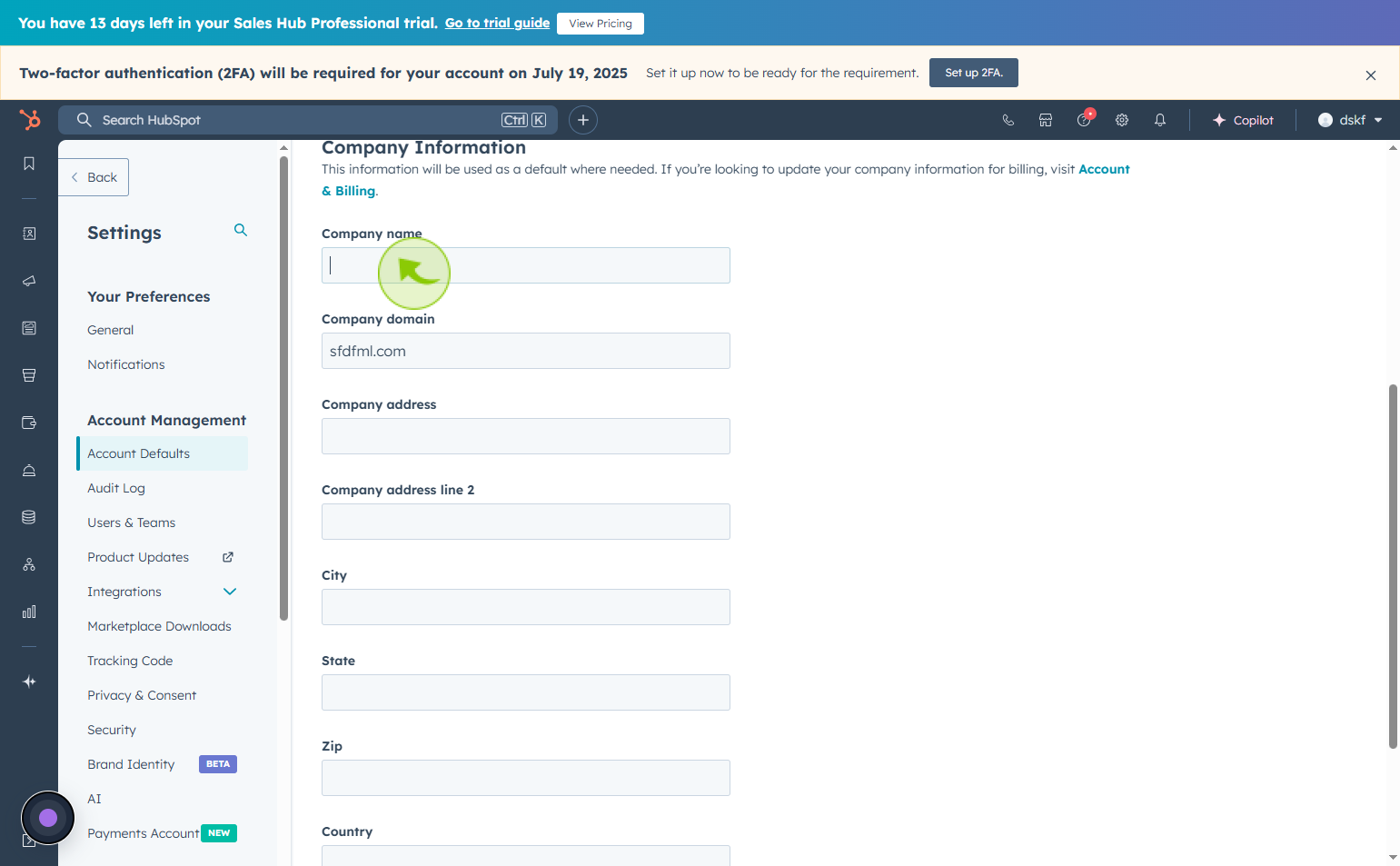Open the Reporting bar chart icon
1400x866 pixels.
tap(29, 612)
